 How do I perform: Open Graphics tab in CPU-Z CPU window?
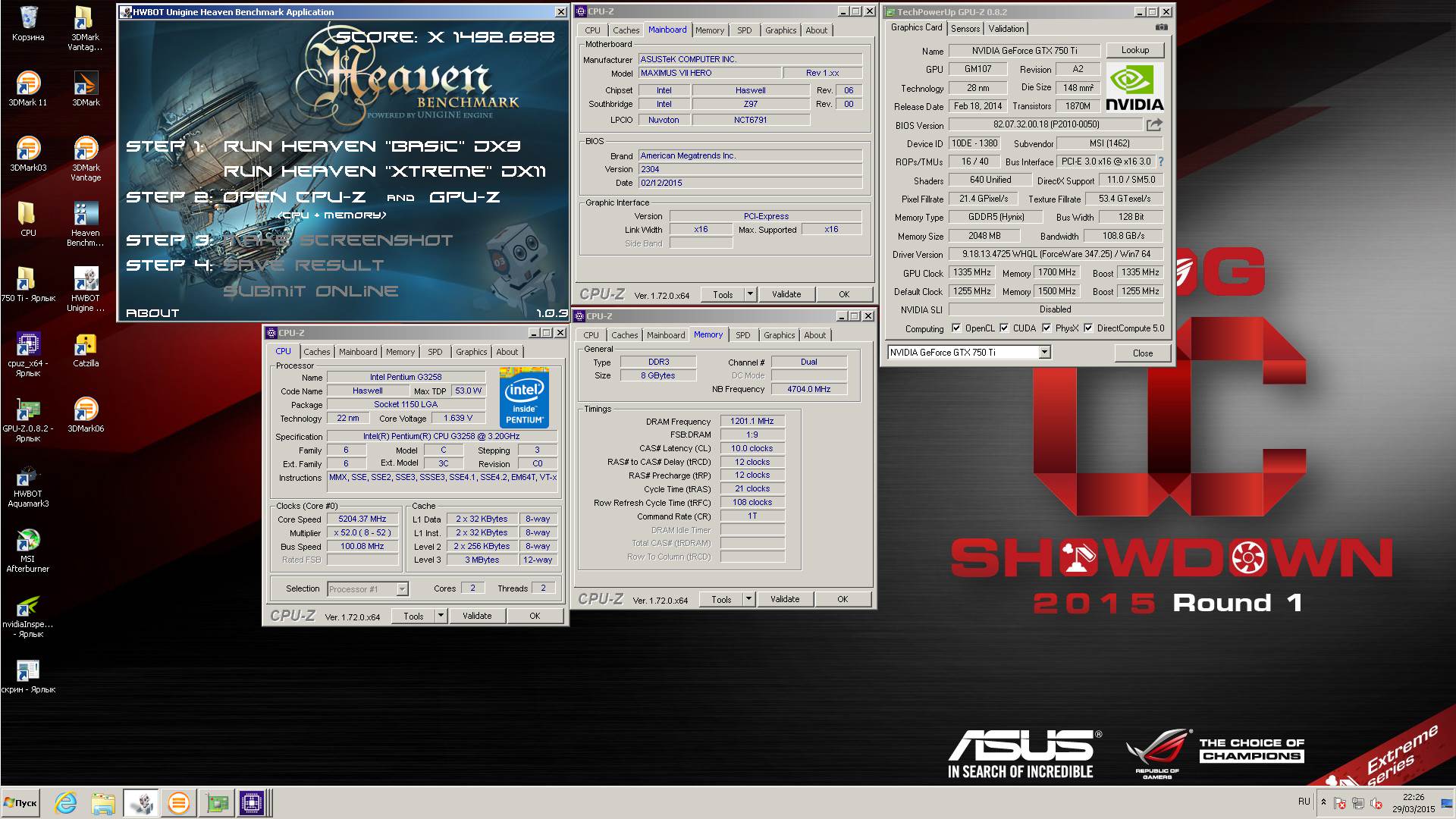coord(471,352)
